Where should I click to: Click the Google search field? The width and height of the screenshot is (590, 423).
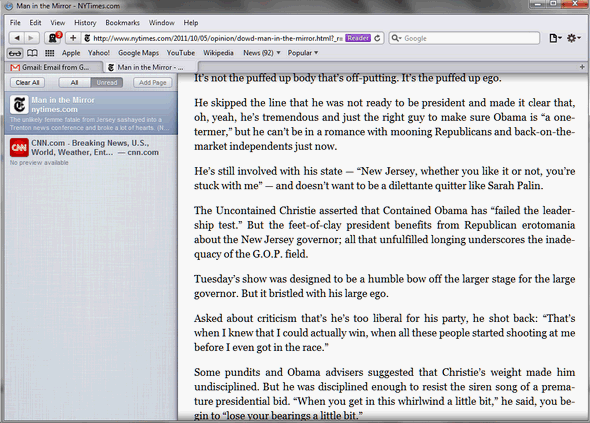pos(464,38)
